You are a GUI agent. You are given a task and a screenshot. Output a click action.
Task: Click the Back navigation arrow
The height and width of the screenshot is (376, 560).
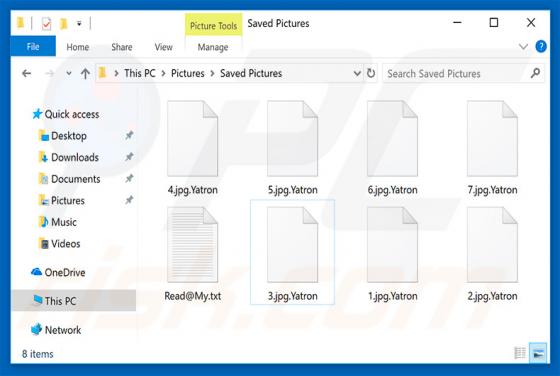point(26,74)
